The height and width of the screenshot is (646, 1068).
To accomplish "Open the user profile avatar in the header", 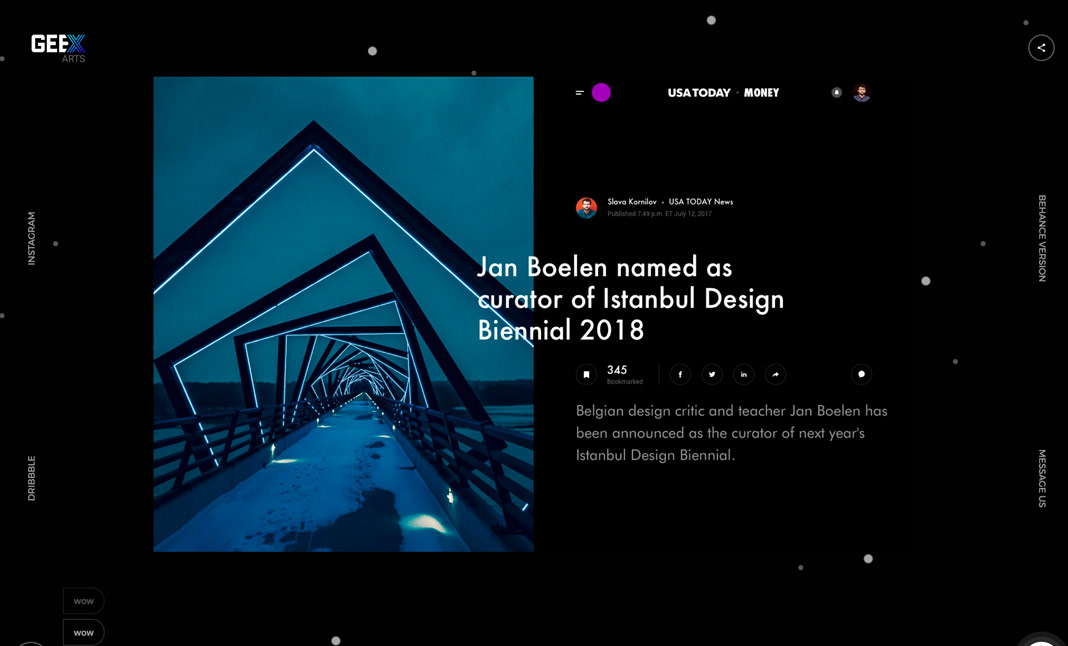I will point(862,93).
